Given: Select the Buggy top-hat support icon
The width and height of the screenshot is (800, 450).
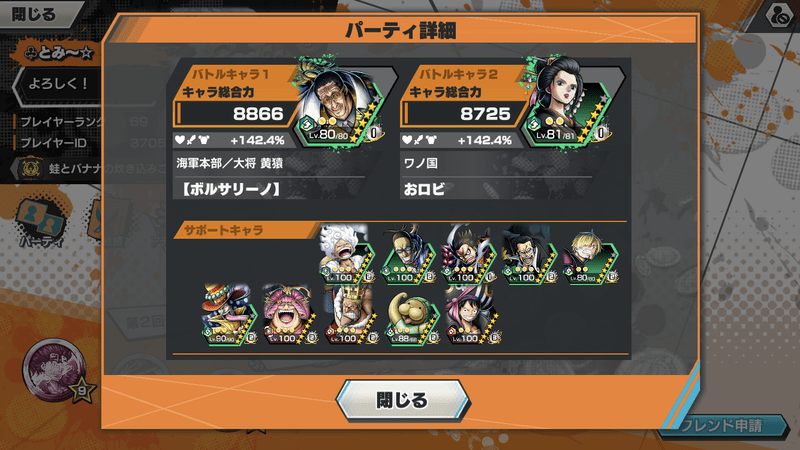Looking at the screenshot, I should coord(229,315).
